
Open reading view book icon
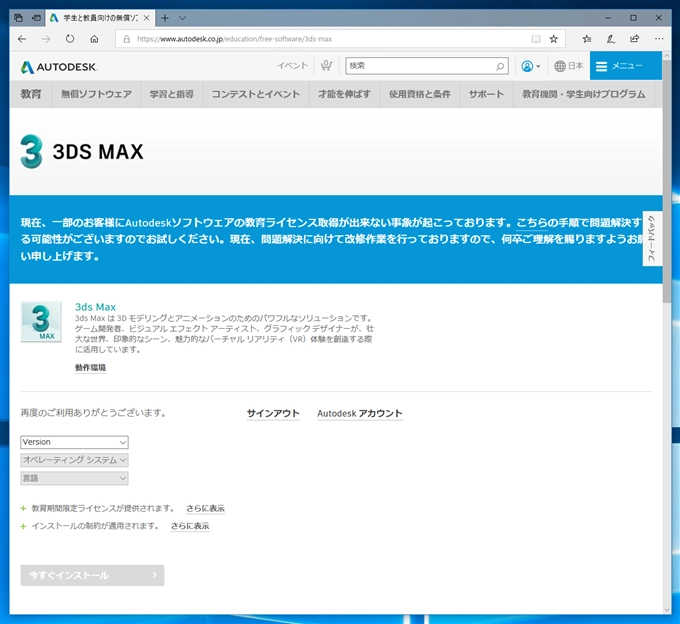coord(536,39)
